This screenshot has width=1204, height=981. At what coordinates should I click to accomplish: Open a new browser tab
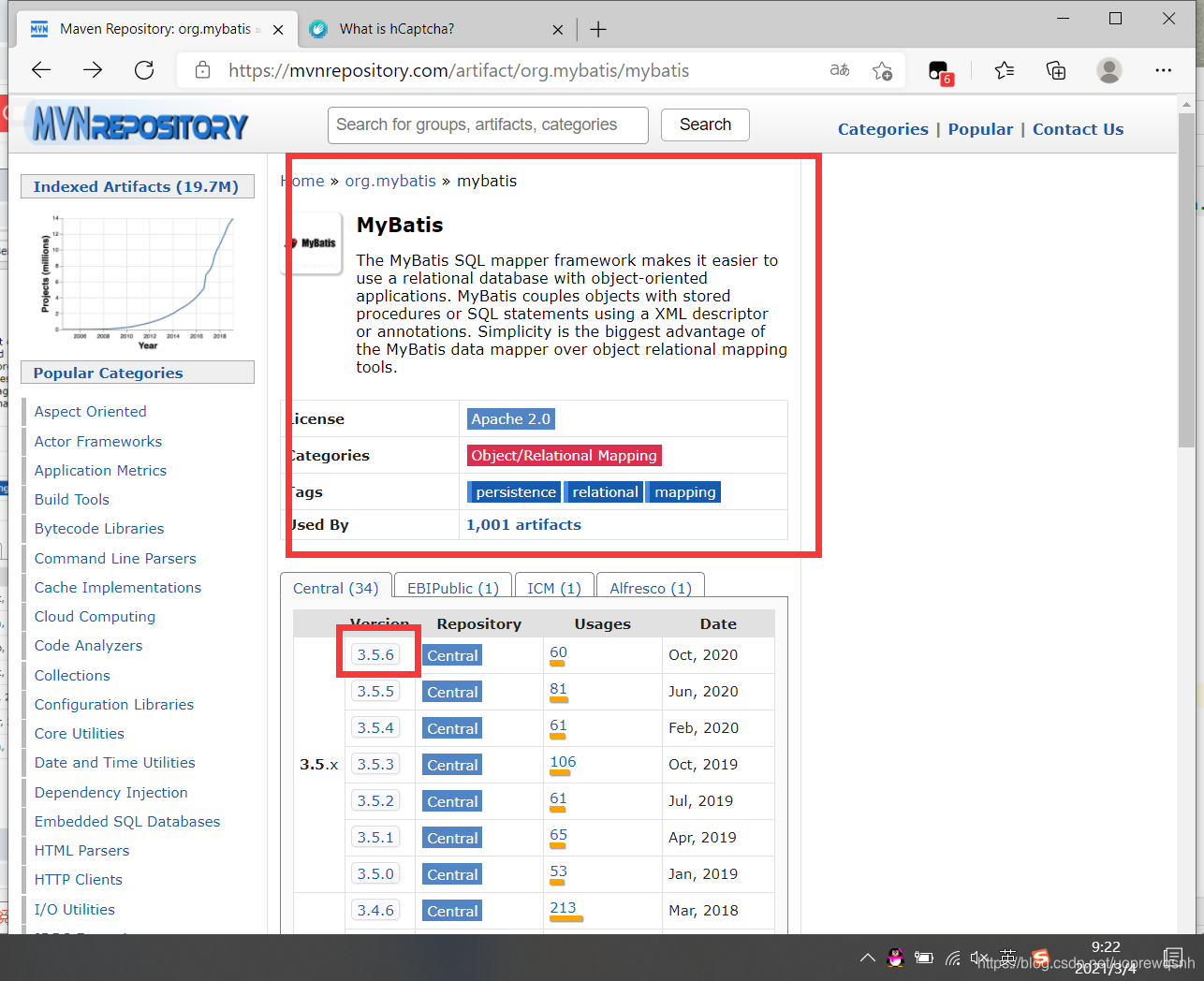[598, 29]
